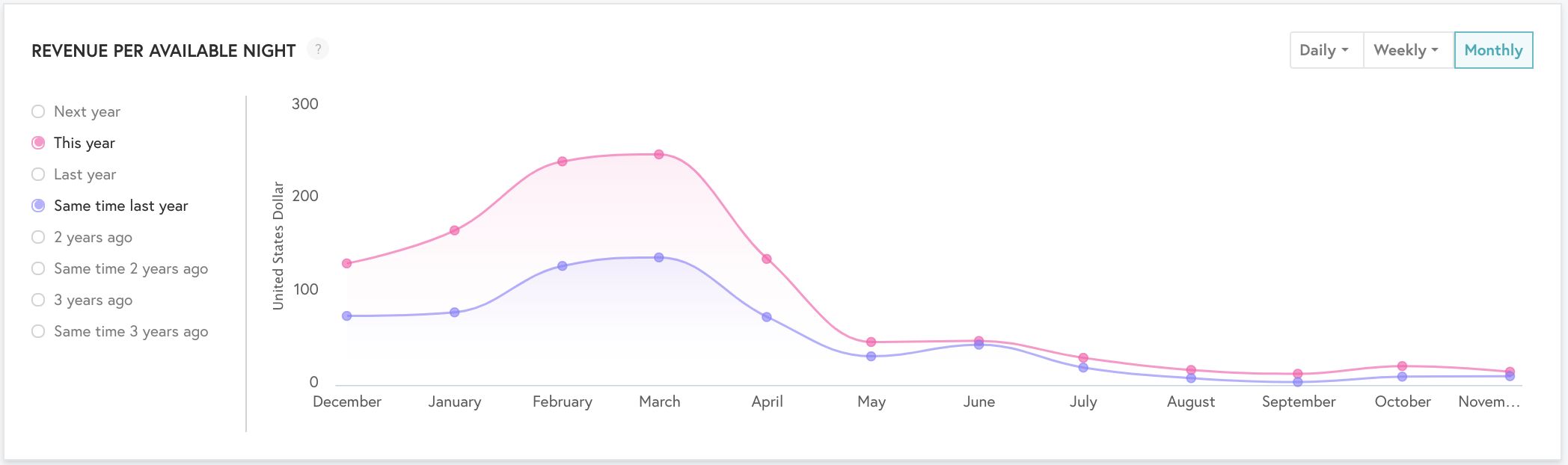Click the help question mark icon

[318, 49]
